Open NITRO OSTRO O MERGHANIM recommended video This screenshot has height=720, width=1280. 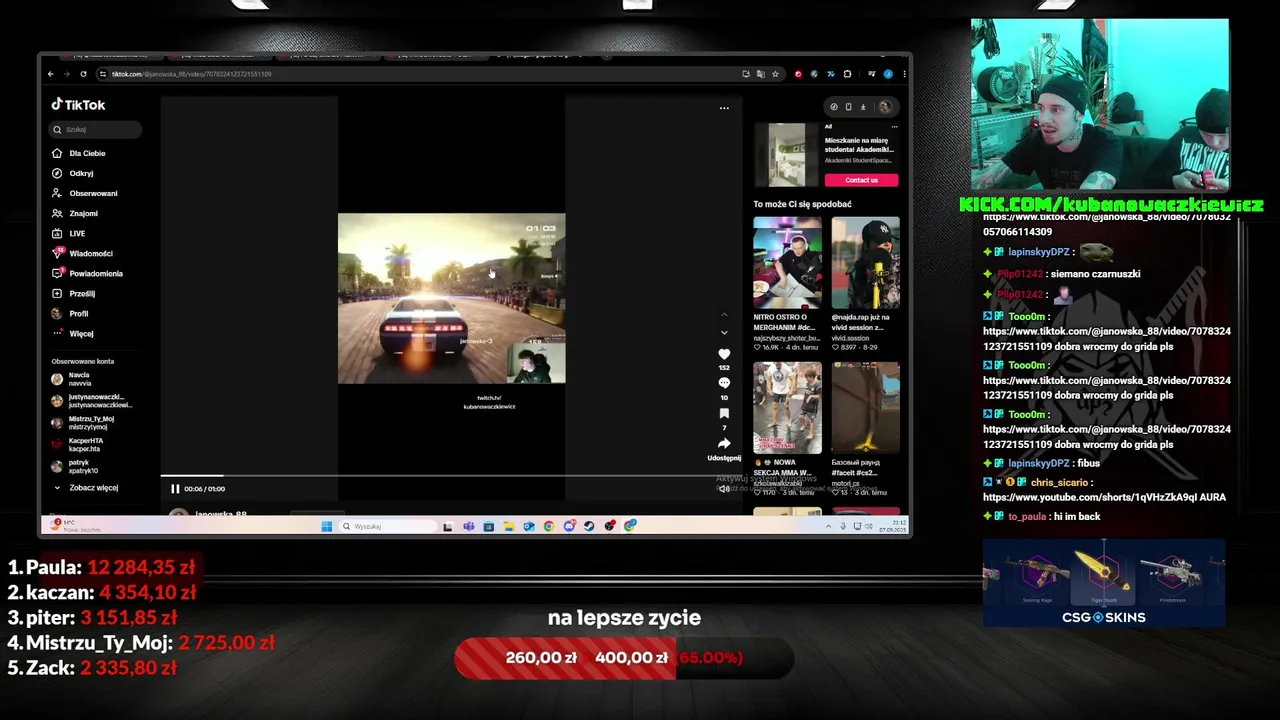pos(787,263)
